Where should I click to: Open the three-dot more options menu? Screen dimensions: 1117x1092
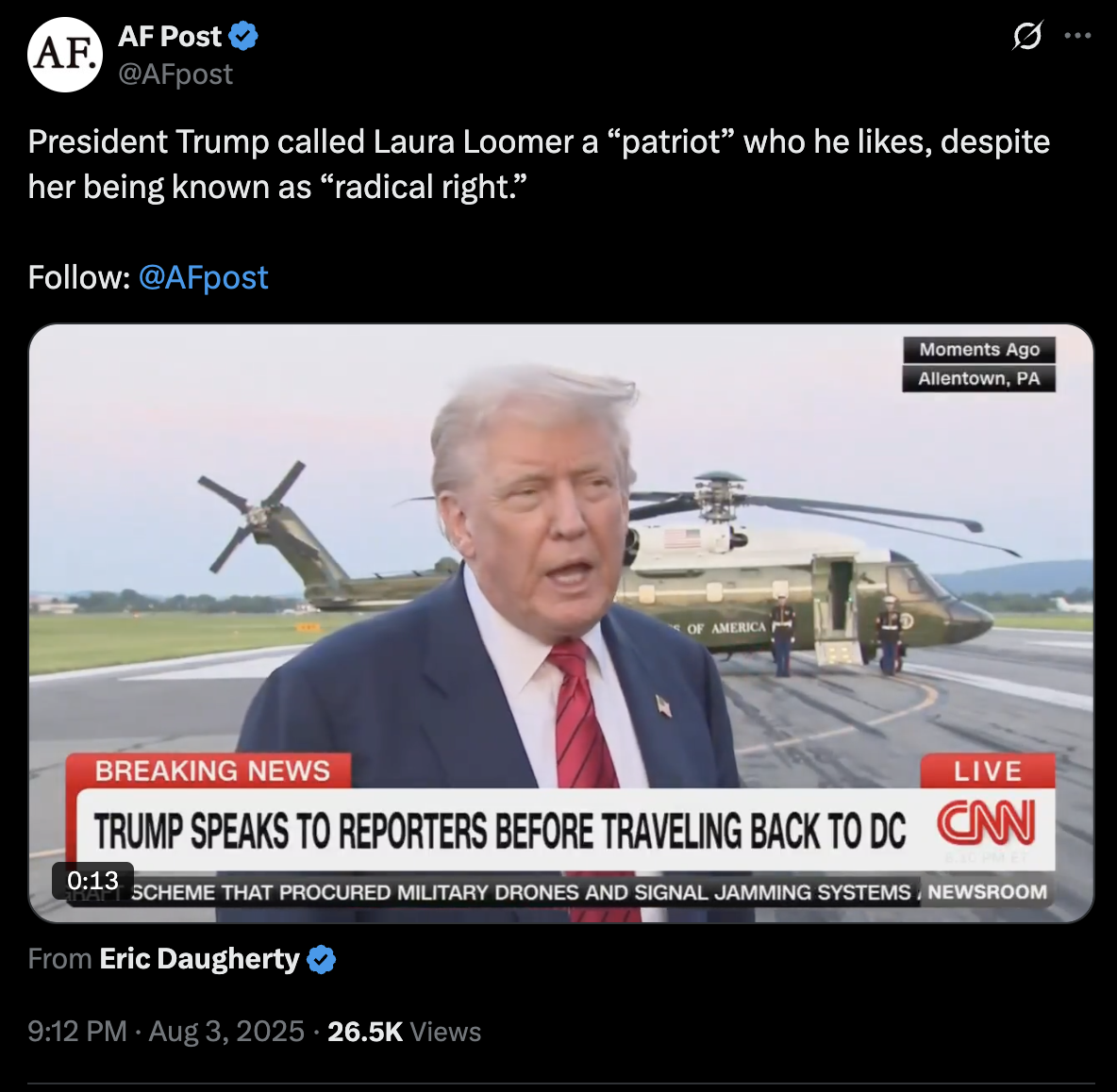pyautogui.click(x=1077, y=36)
